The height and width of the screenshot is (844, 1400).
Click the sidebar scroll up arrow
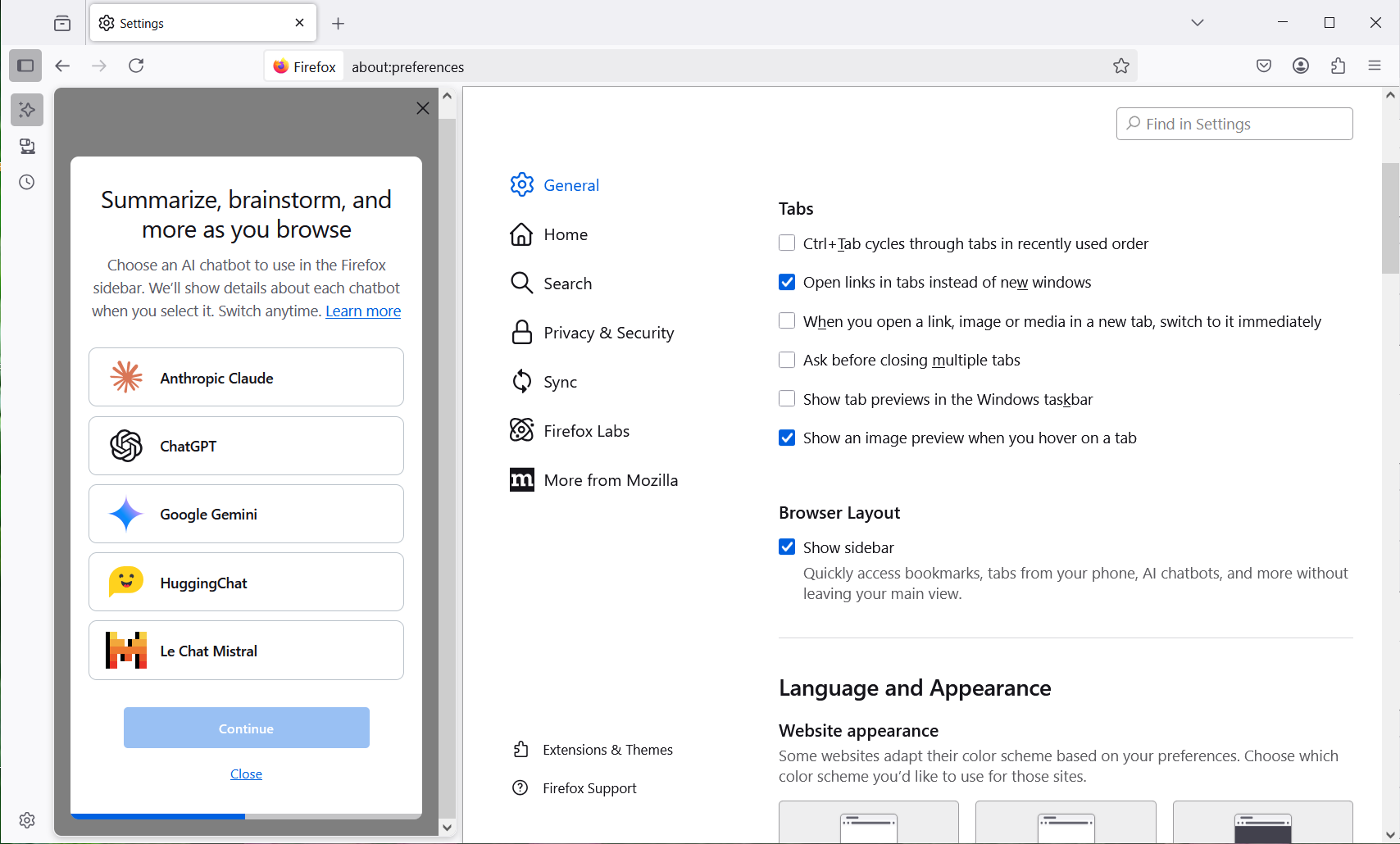pos(448,96)
